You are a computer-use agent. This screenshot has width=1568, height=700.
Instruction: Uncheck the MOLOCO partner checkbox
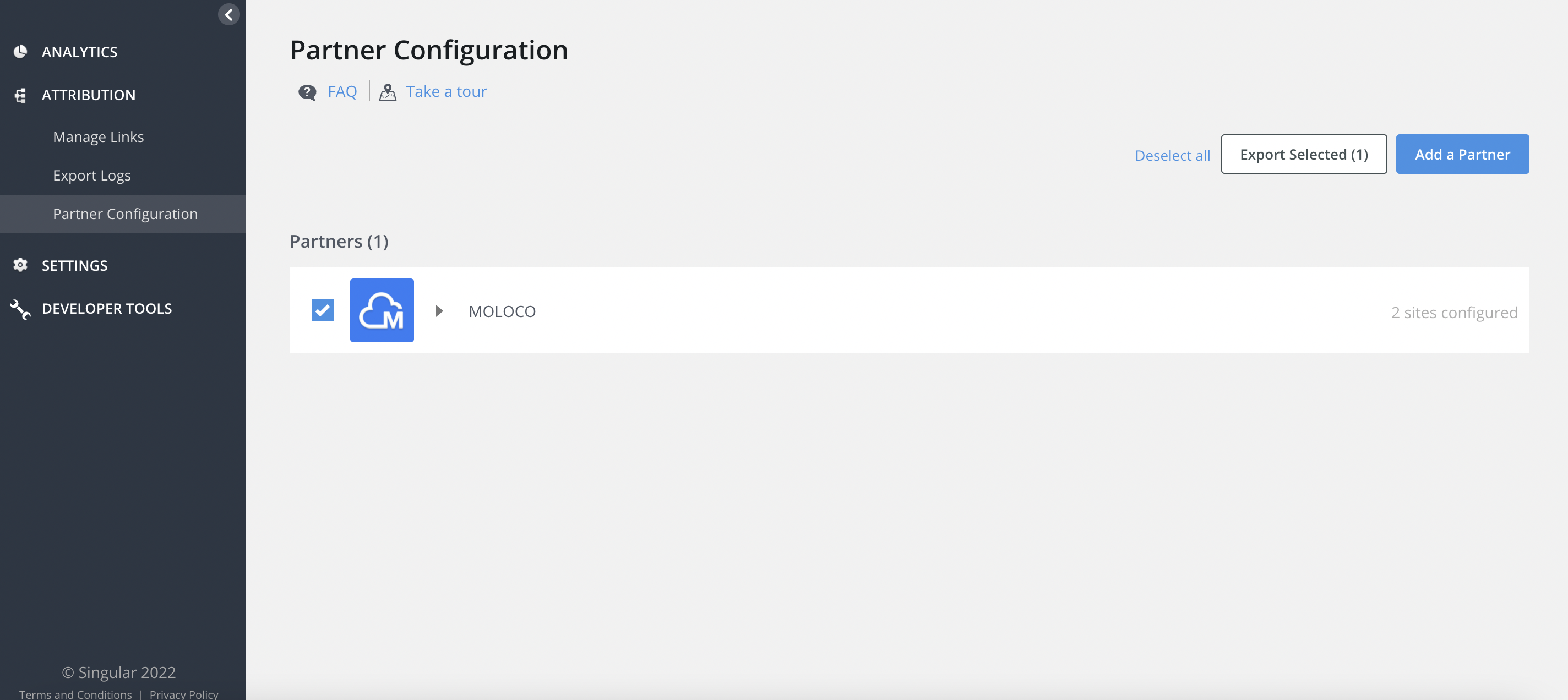click(322, 310)
